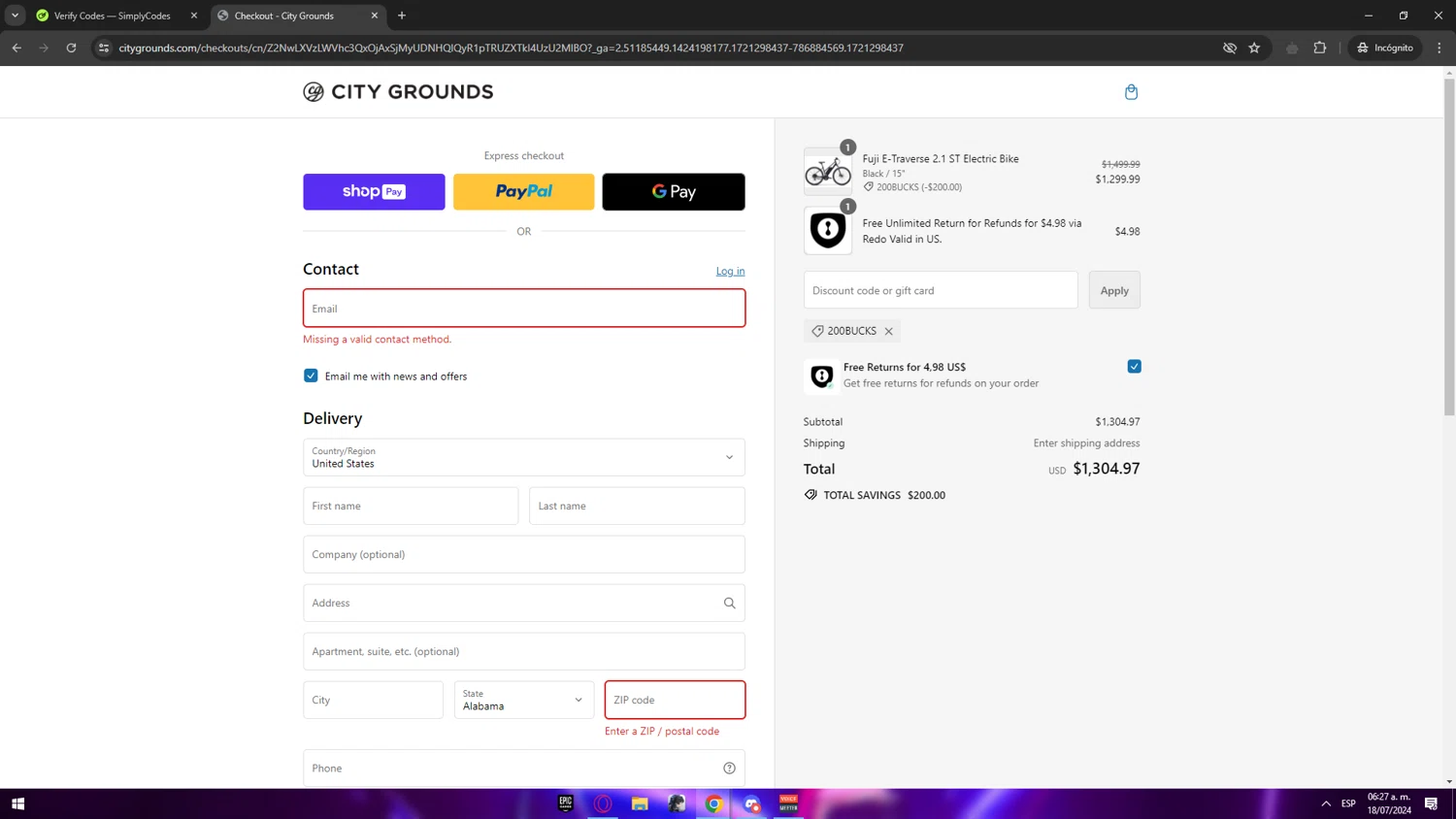Pay with PayPal express checkout

[524, 192]
